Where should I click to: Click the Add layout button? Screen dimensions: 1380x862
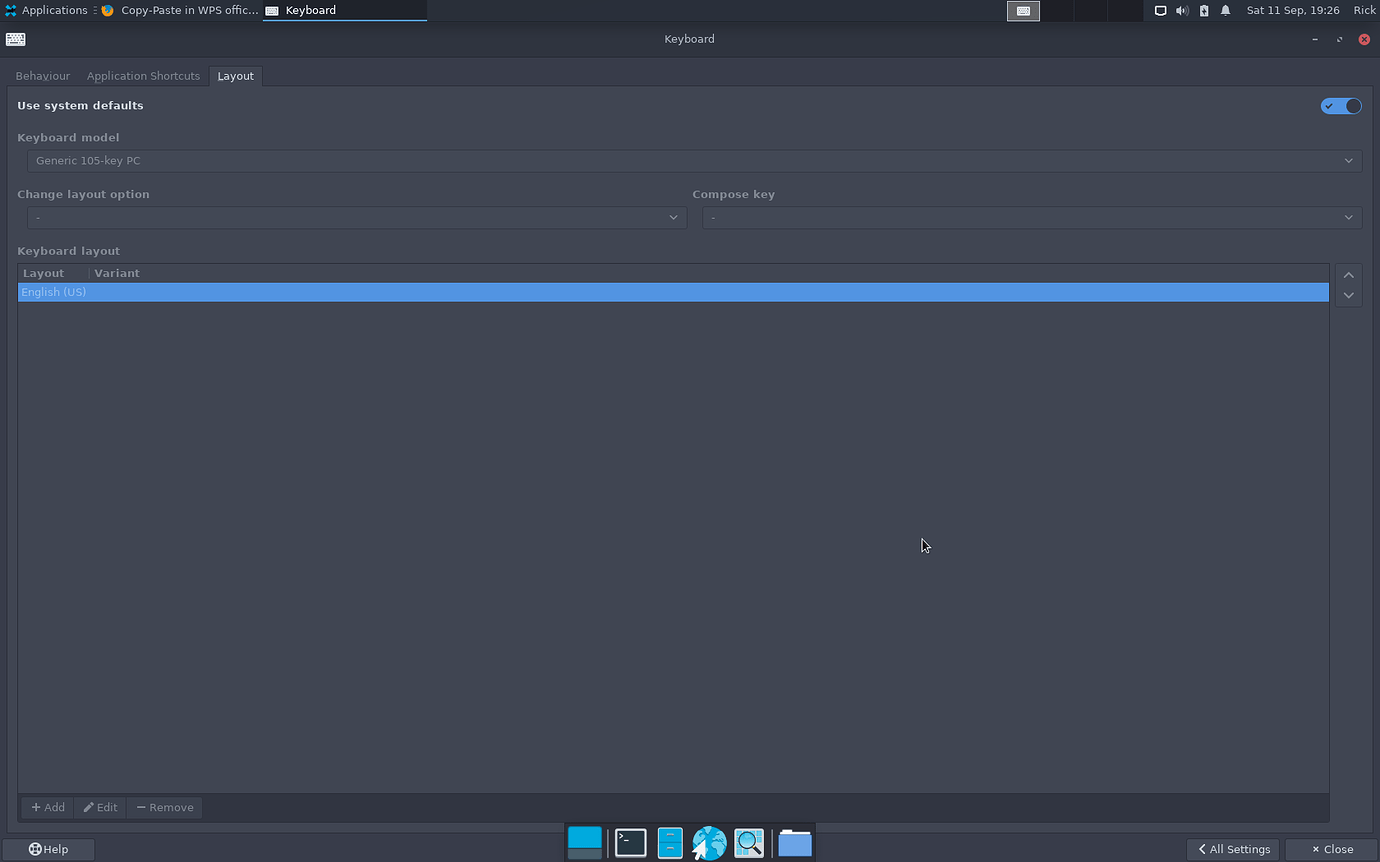[48, 807]
